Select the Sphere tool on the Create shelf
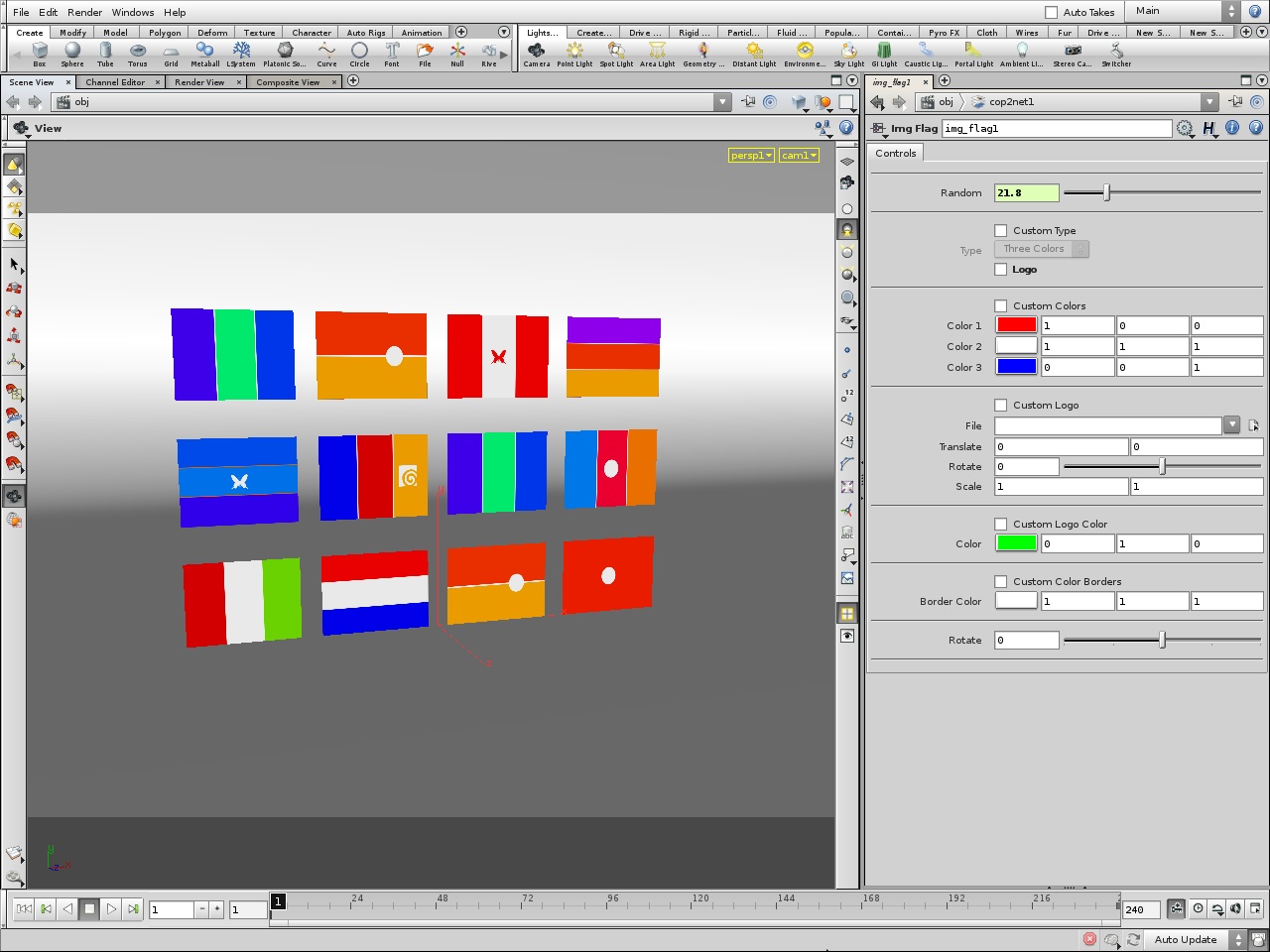Screen dimensions: 1270x952 [71, 50]
